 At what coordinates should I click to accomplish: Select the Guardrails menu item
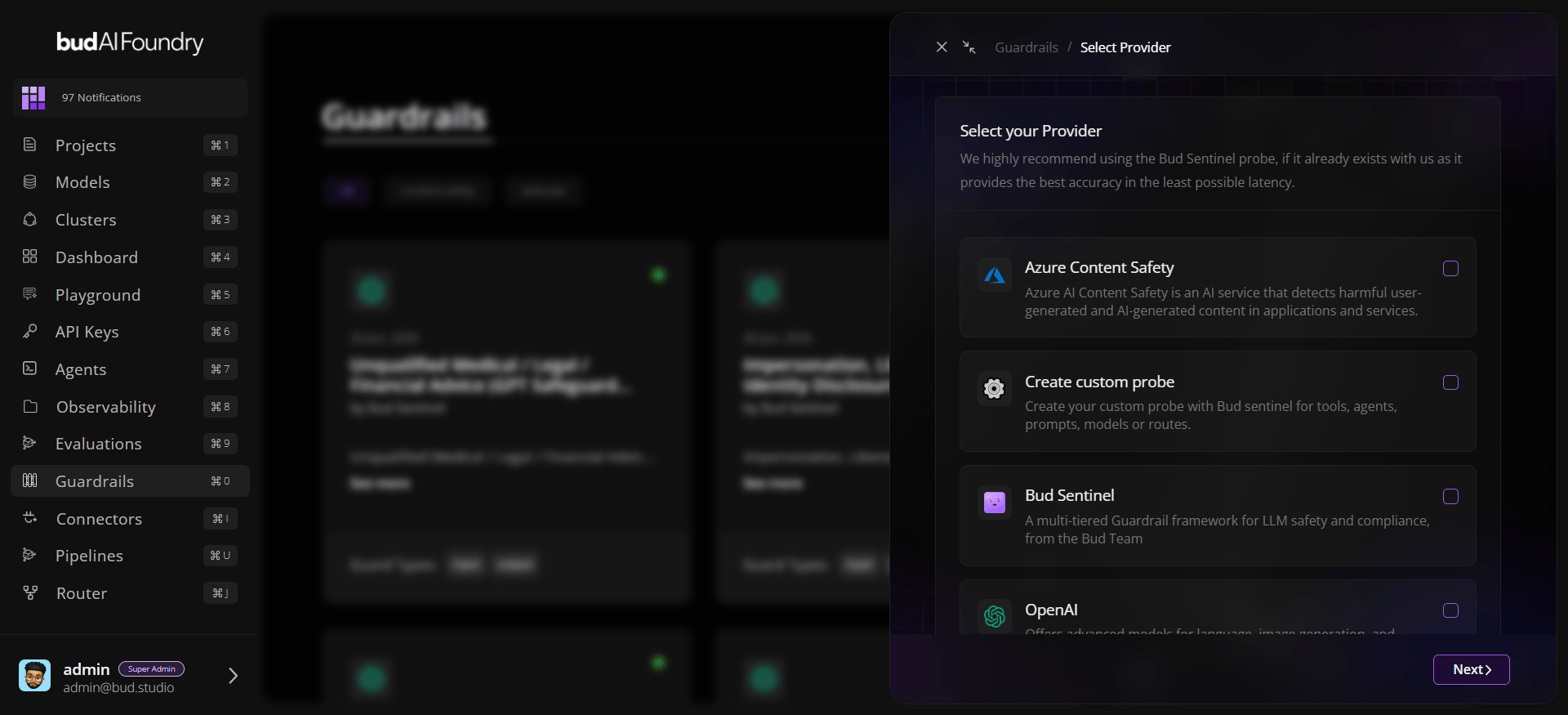[130, 480]
